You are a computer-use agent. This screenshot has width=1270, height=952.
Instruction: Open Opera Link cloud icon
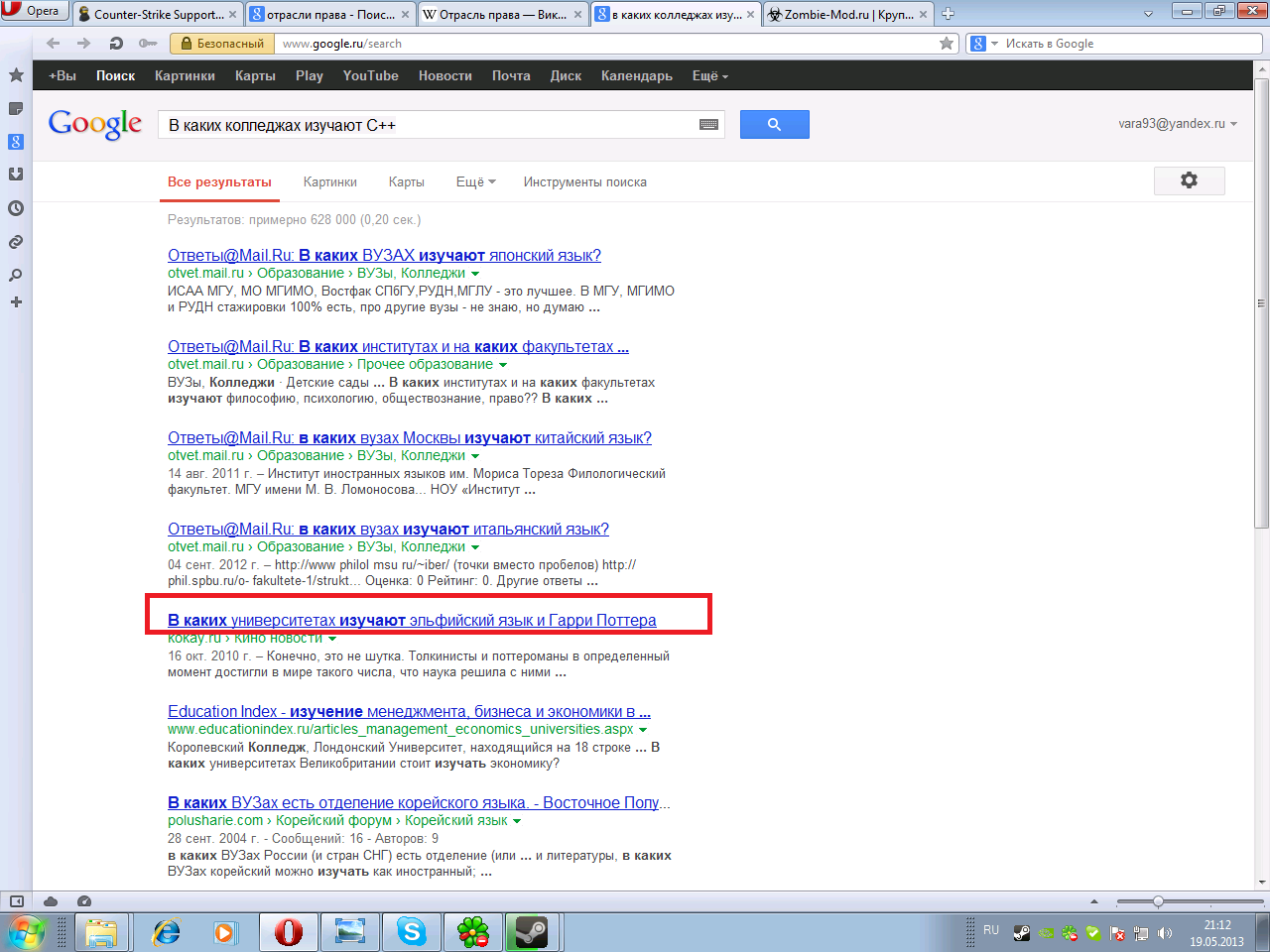click(x=51, y=901)
